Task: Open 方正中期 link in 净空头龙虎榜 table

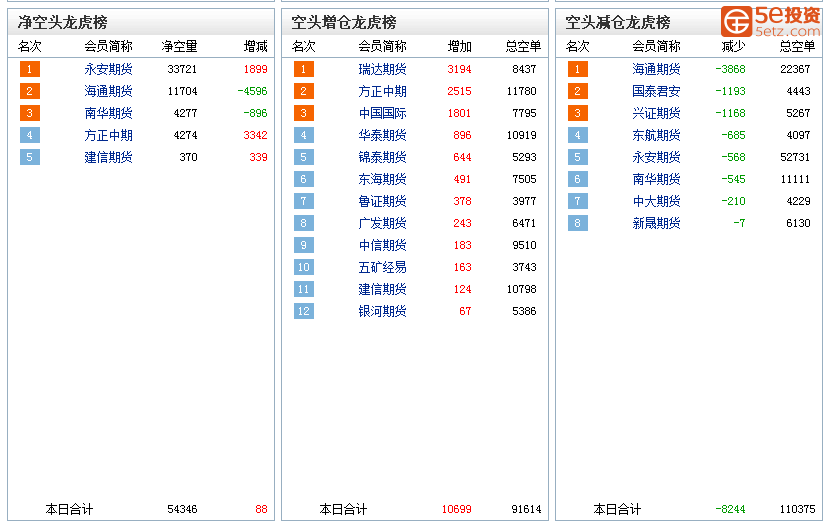Action: (x=108, y=135)
